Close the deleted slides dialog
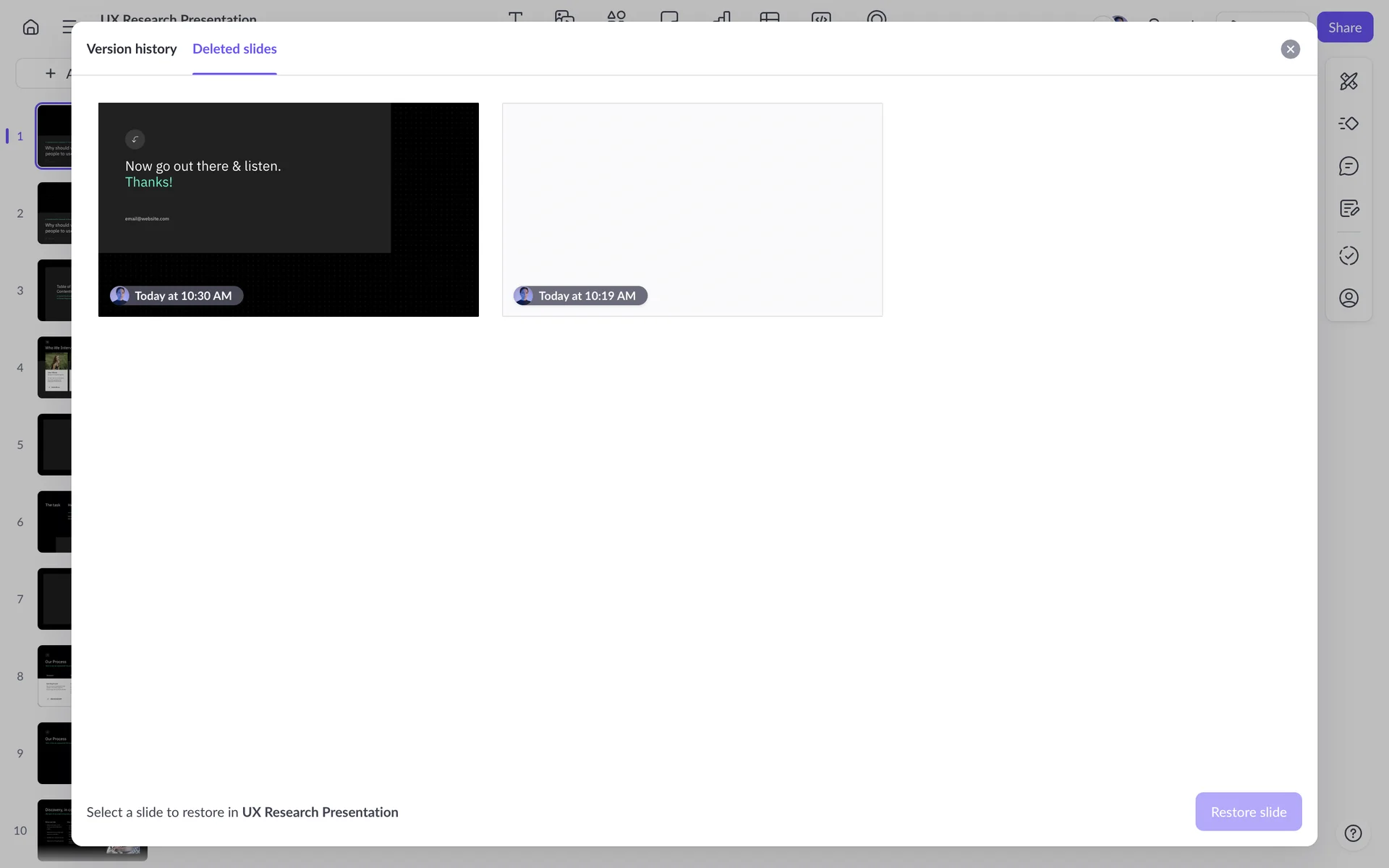 pos(1290,49)
